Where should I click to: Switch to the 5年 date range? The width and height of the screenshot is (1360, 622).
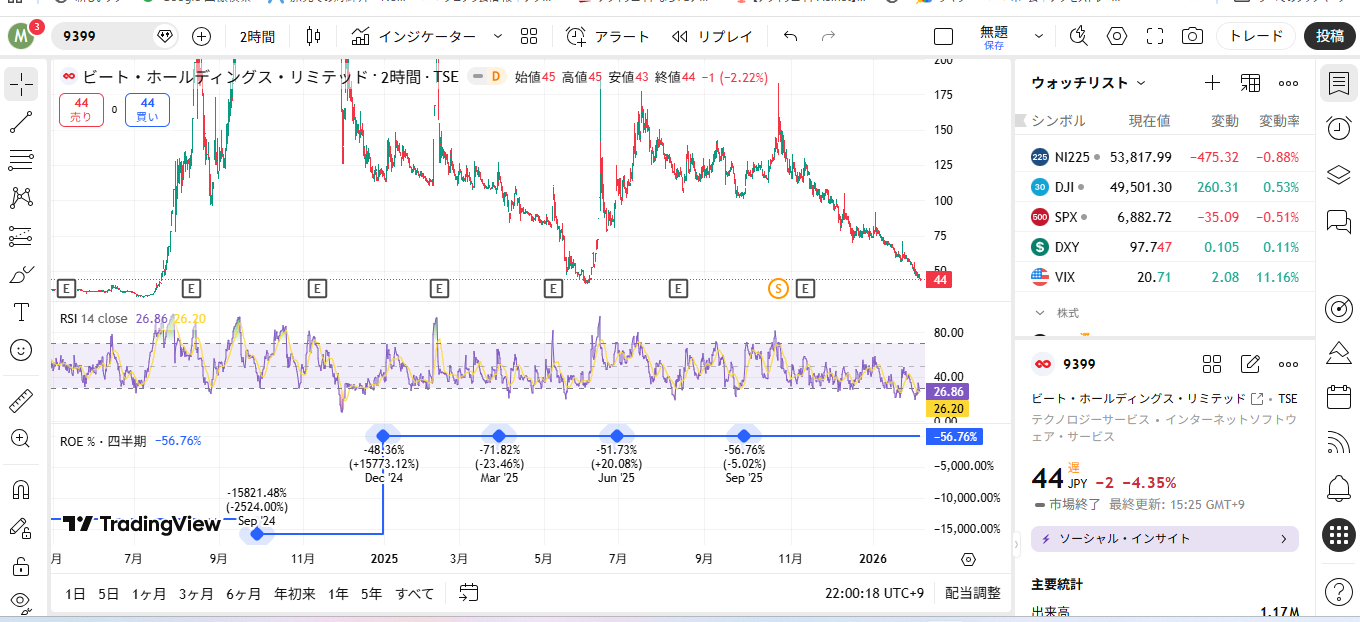click(371, 593)
